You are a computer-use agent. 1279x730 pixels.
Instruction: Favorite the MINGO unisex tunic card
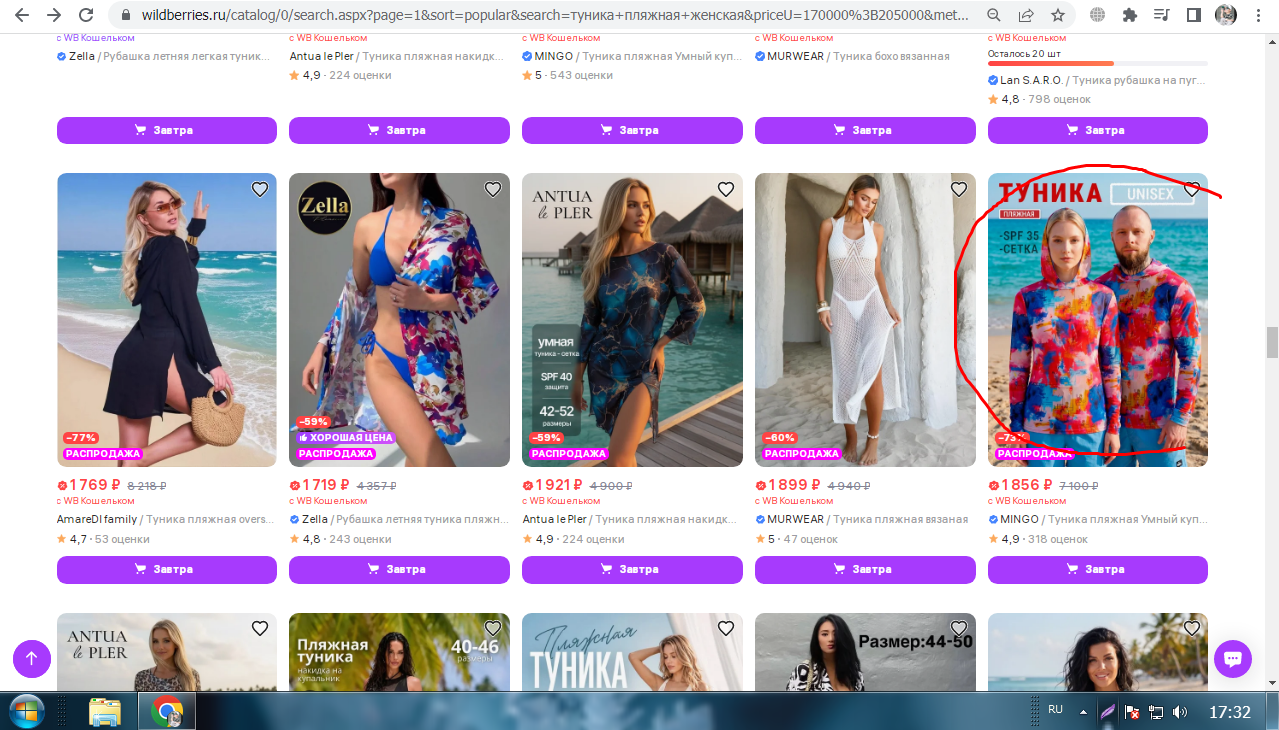[x=1192, y=189]
